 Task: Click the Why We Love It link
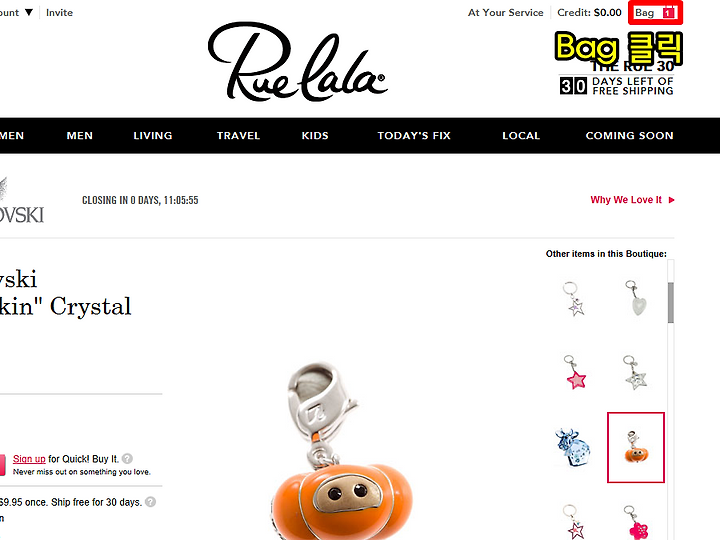[x=626, y=200]
